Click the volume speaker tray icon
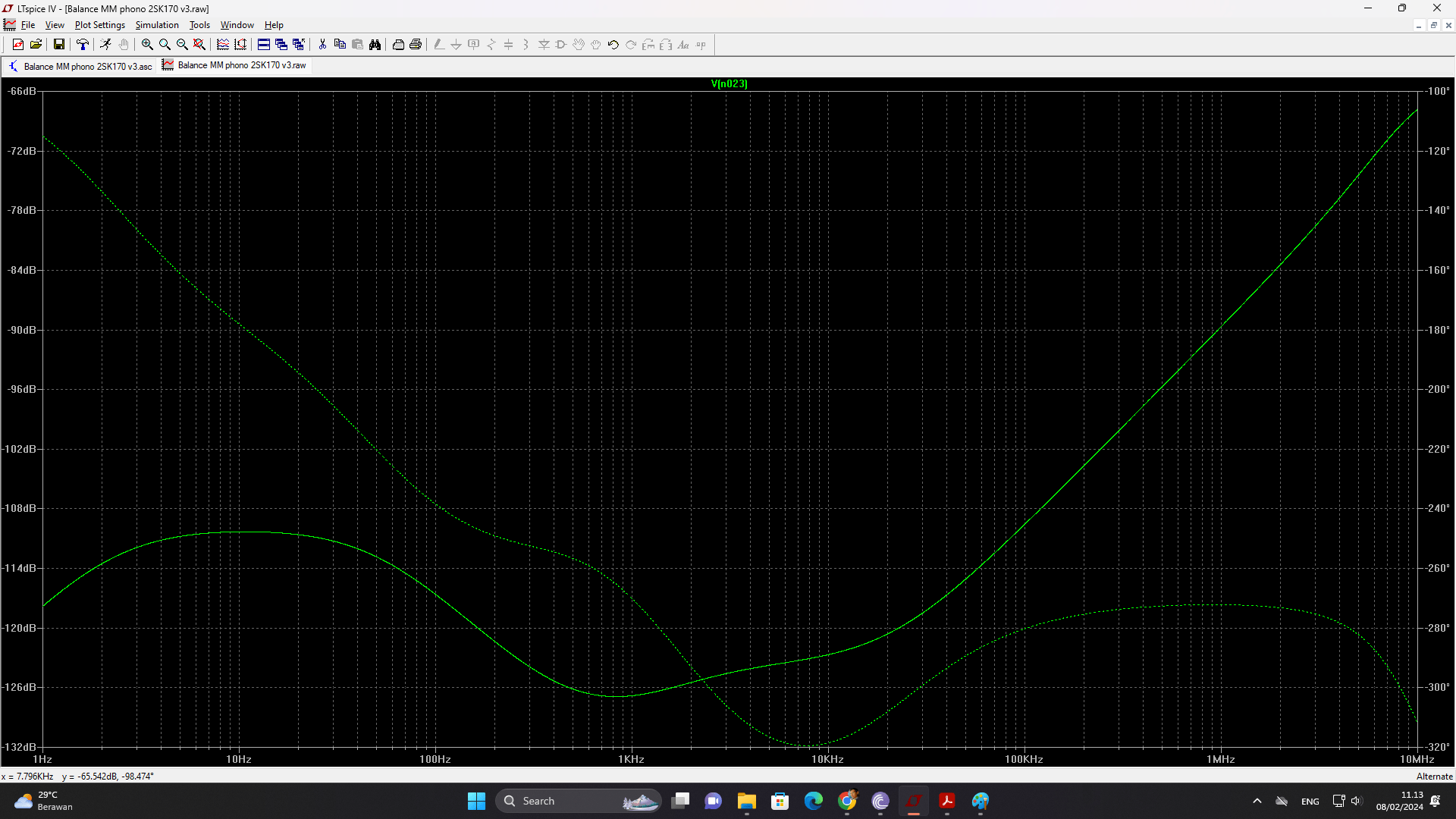 (x=1357, y=801)
